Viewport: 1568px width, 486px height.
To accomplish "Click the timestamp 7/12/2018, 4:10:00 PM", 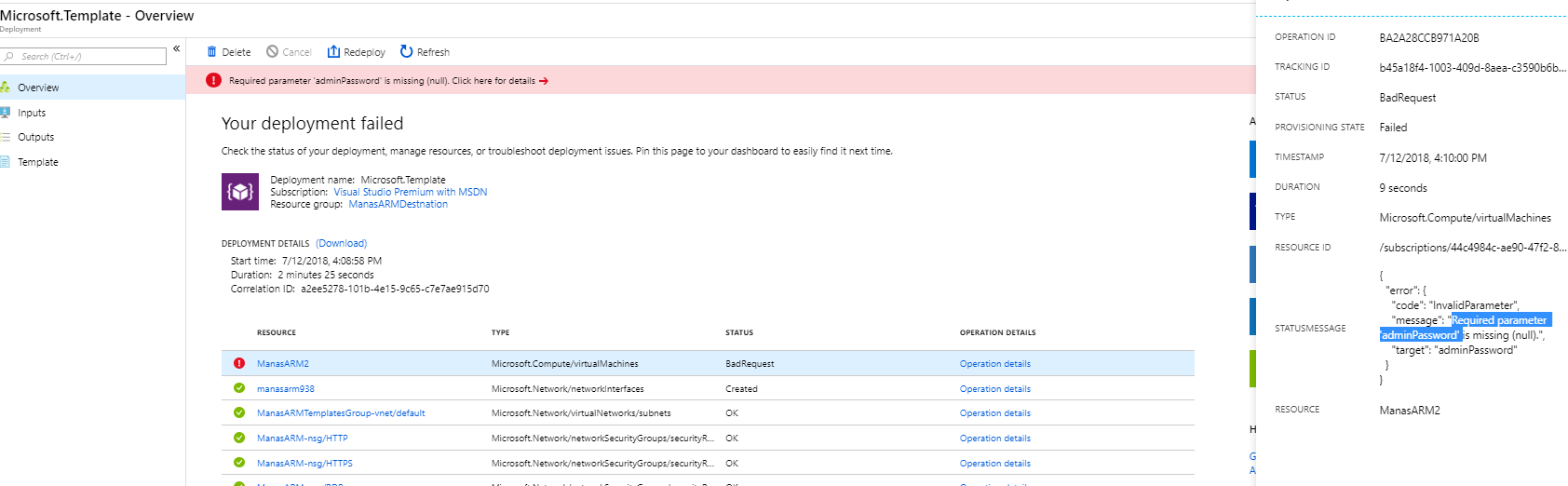I will 1433,158.
